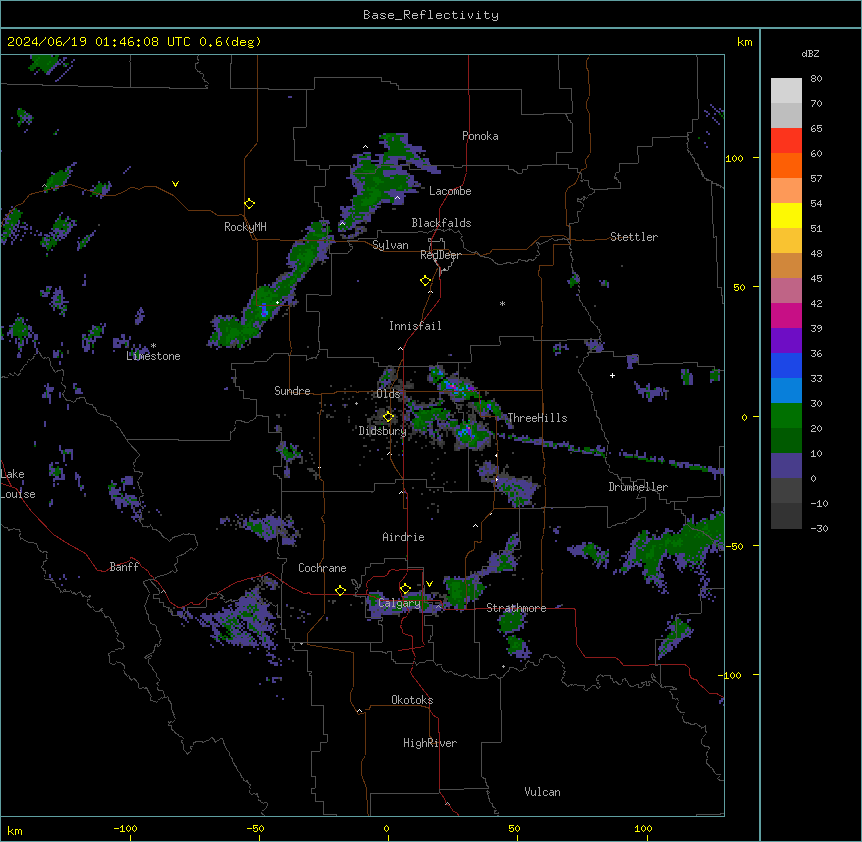The image size is (862, 842).
Task: Click the Vulcan label
Action: click(543, 792)
